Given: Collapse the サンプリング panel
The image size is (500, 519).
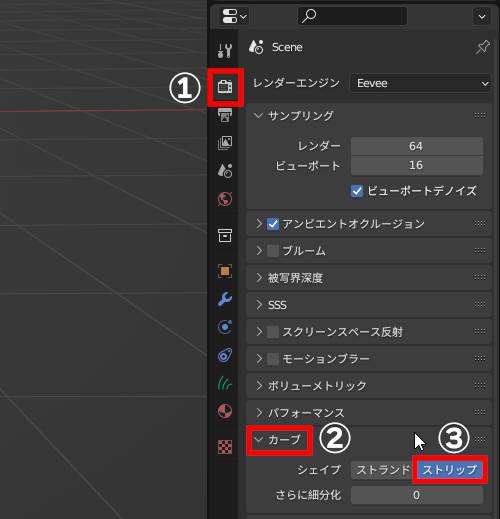Looking at the screenshot, I should tap(258, 116).
